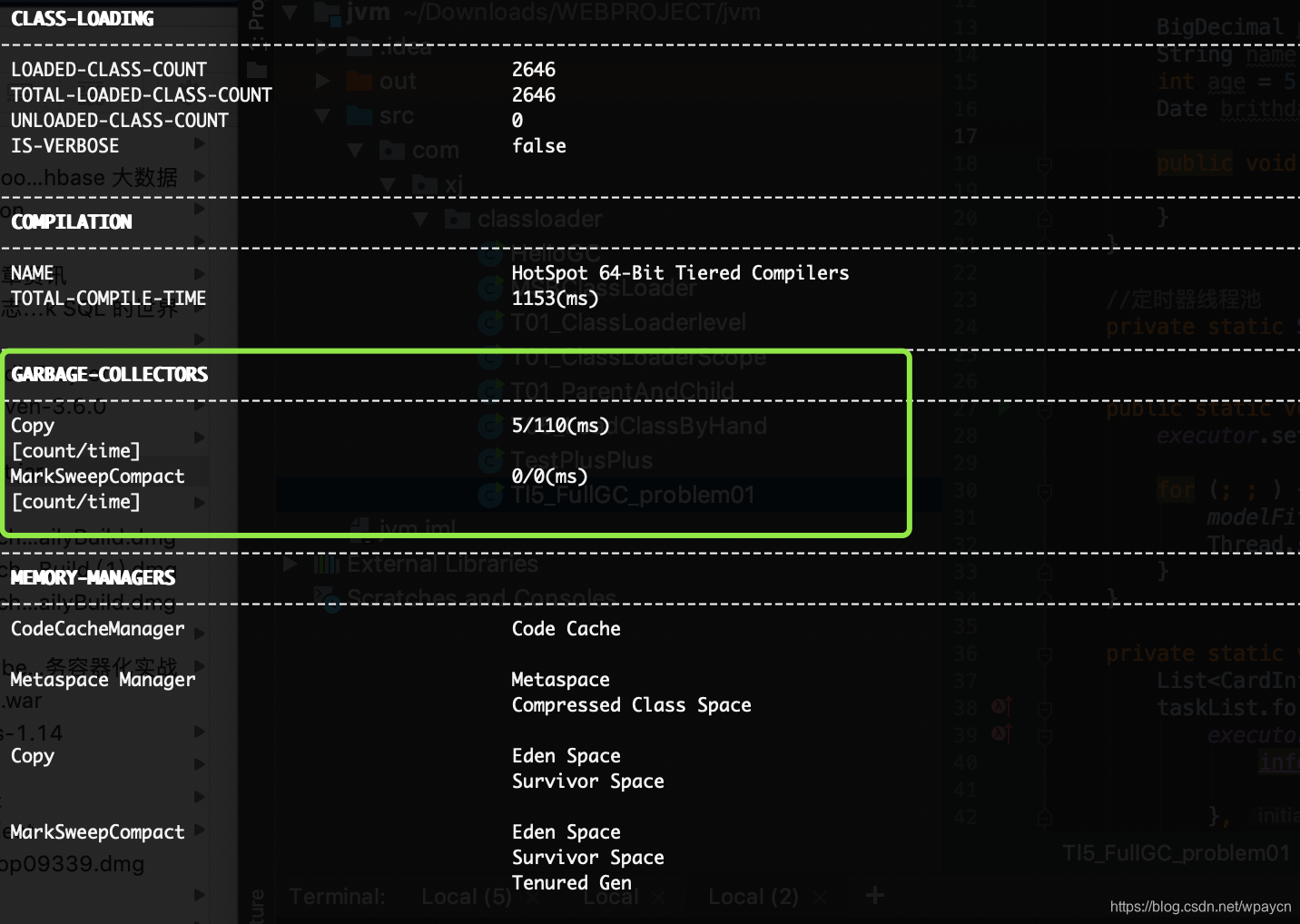Click the com package folder icon
This screenshot has width=1300, height=924.
pyautogui.click(x=392, y=150)
